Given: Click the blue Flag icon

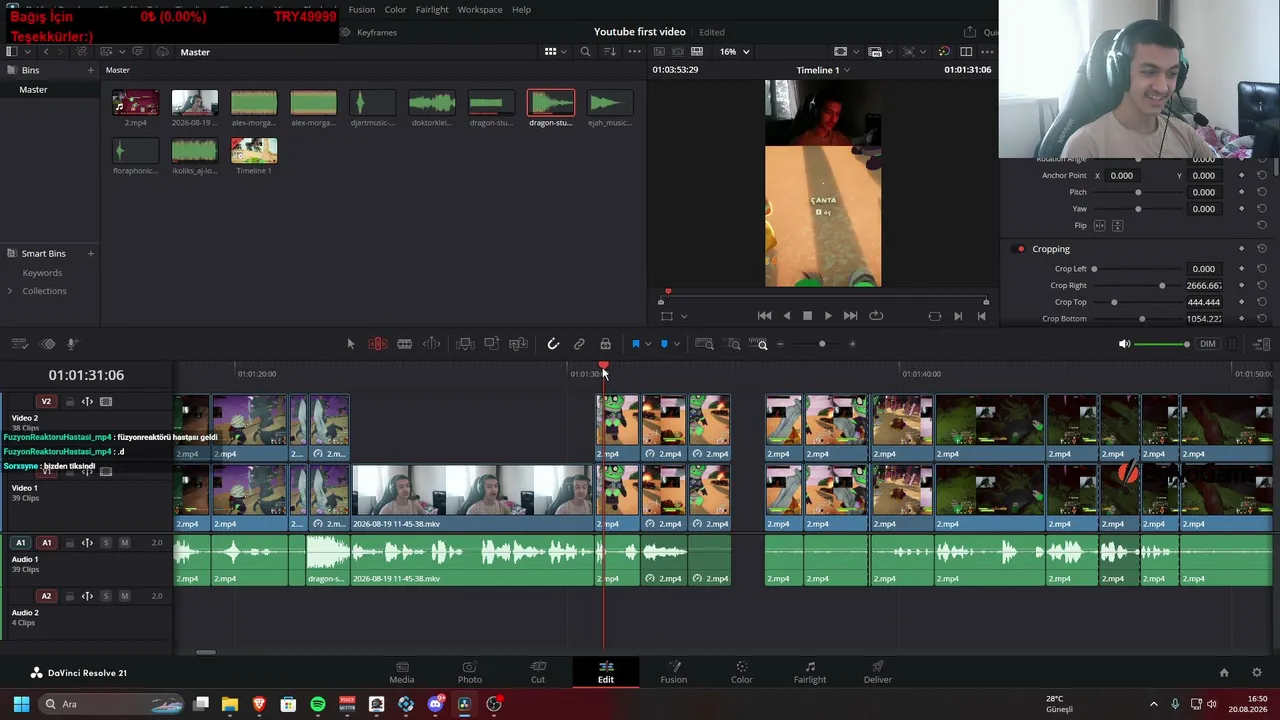Looking at the screenshot, I should click(635, 344).
